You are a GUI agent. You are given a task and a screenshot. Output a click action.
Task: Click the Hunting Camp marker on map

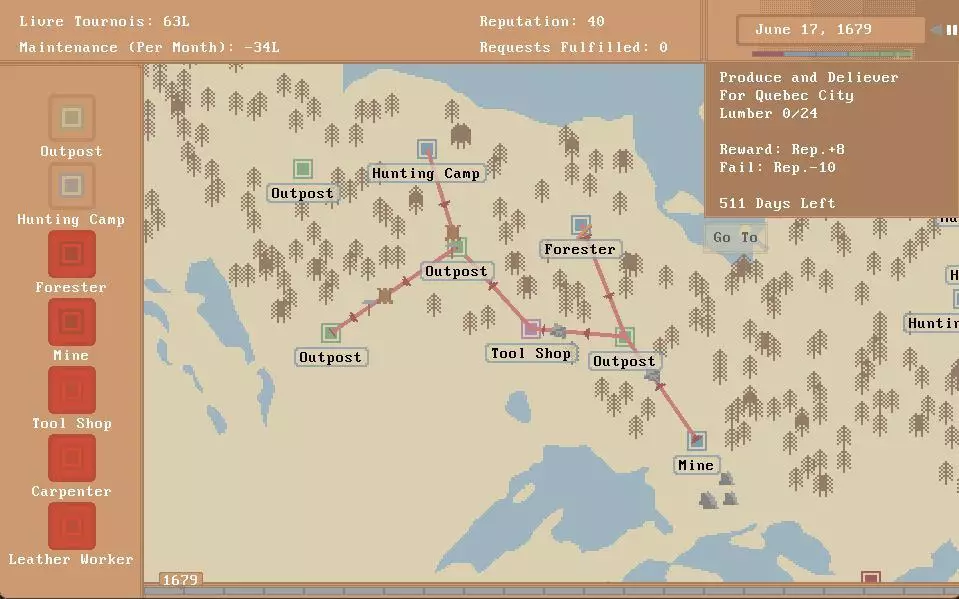pos(427,149)
